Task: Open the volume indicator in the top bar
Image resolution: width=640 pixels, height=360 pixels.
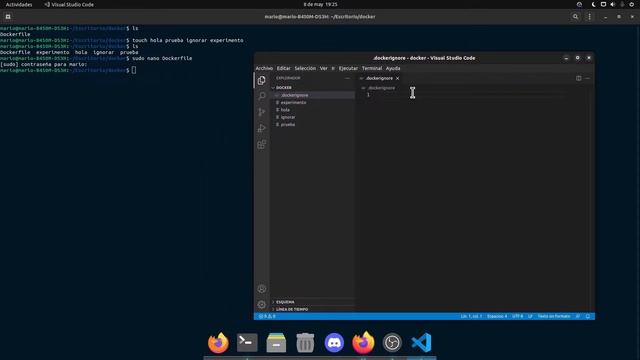Action: (x=613, y=4)
